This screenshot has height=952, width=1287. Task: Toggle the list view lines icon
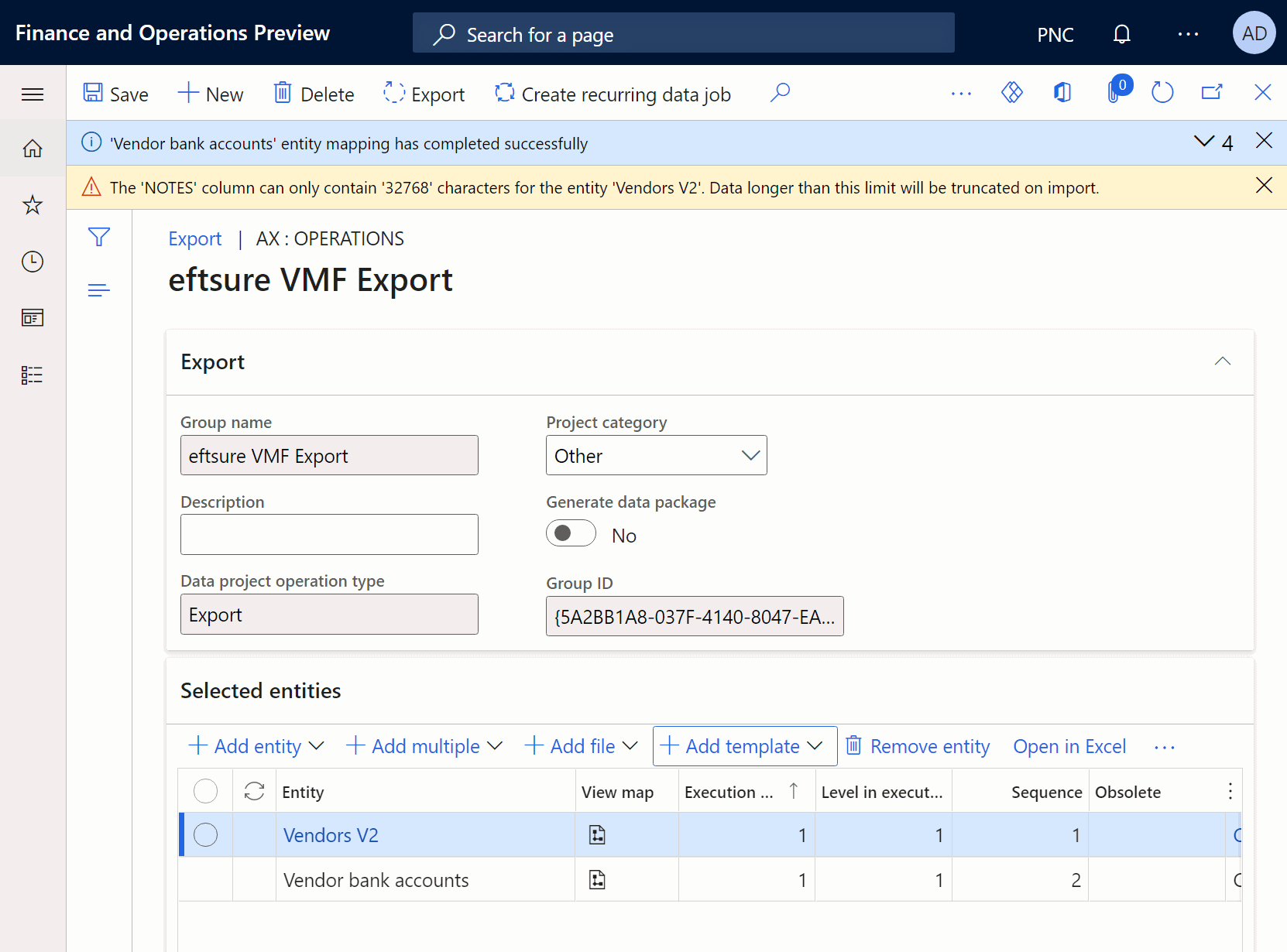point(99,290)
